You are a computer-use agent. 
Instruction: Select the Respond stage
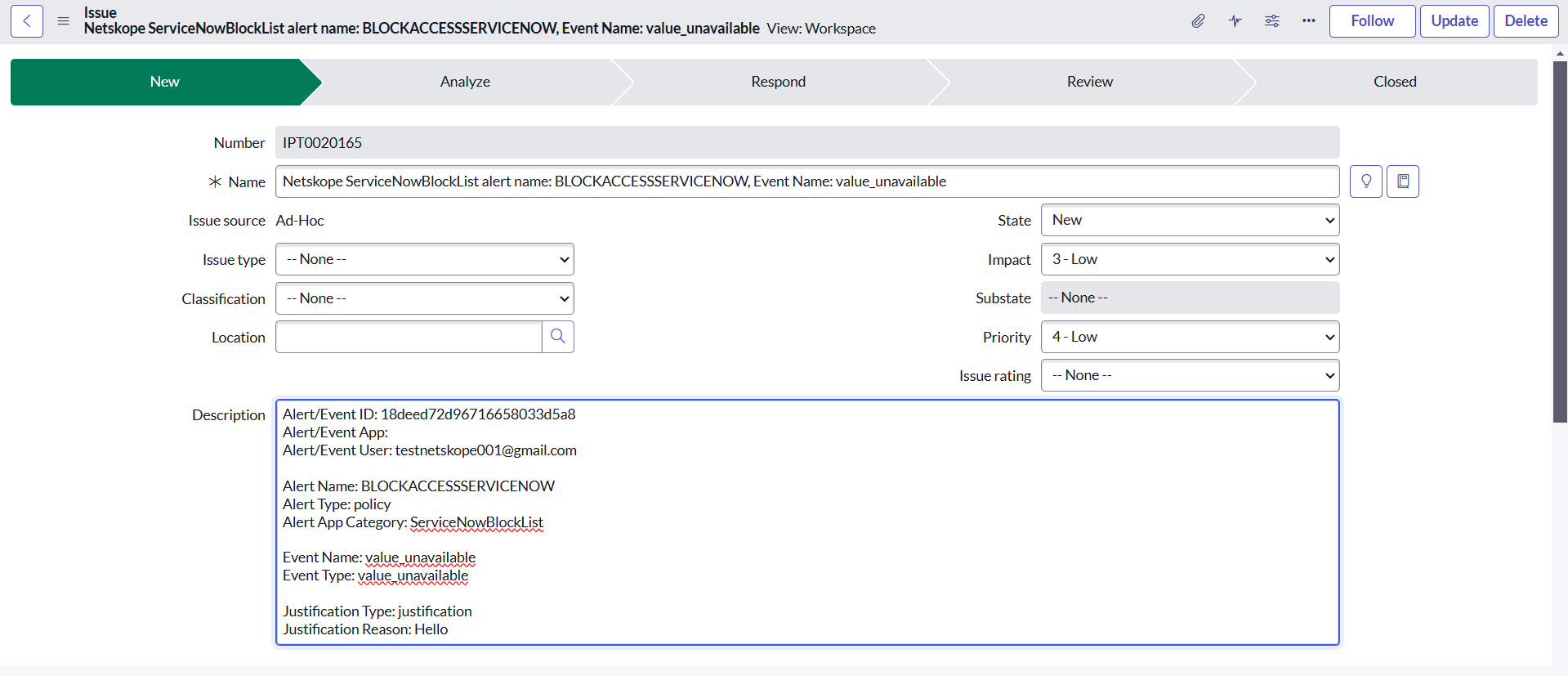click(x=779, y=82)
